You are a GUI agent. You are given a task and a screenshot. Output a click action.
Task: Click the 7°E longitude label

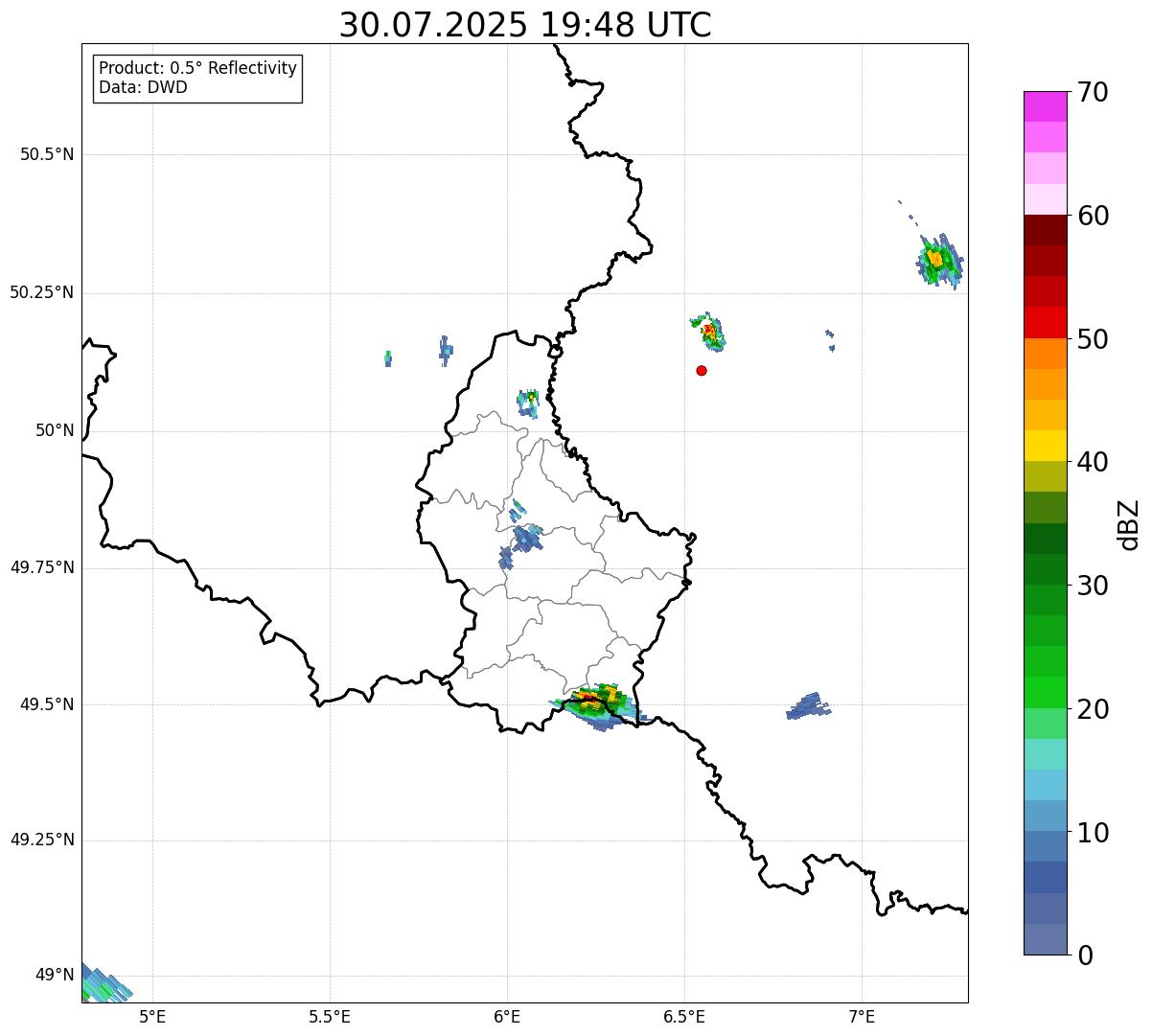click(862, 1017)
